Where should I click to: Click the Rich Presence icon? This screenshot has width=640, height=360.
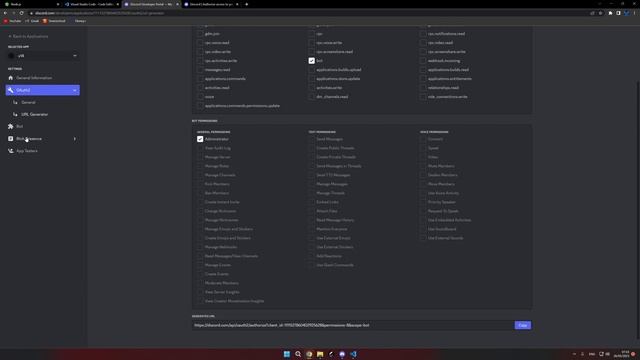click(x=11, y=139)
